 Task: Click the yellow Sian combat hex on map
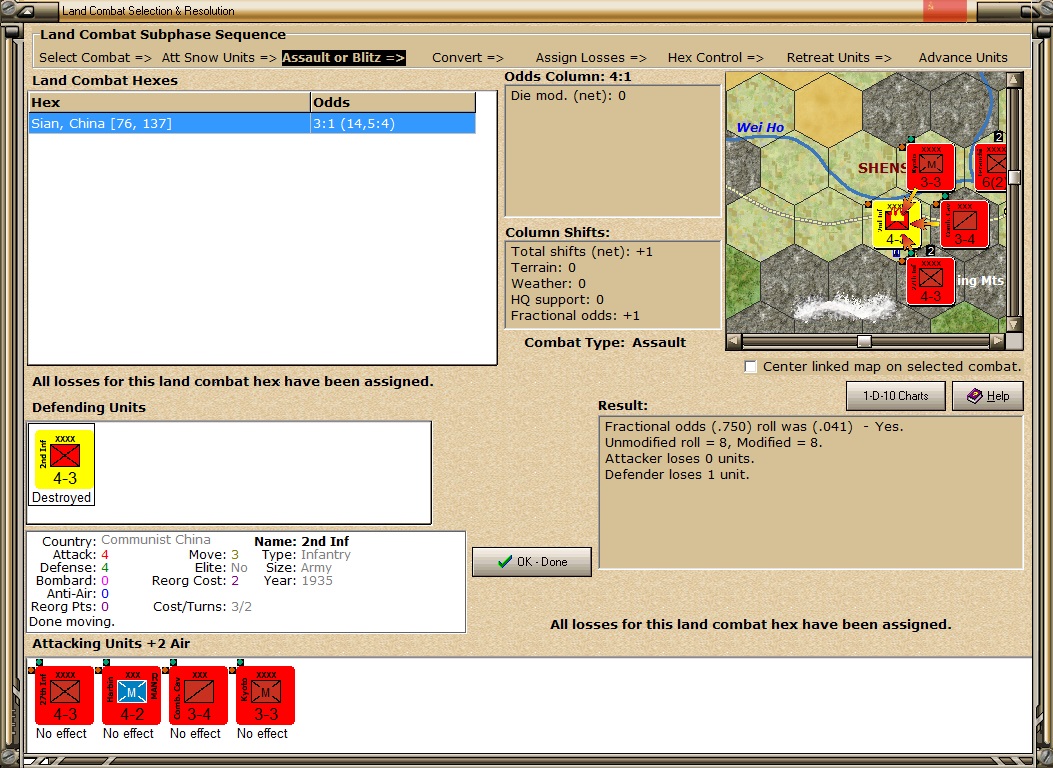tap(896, 224)
